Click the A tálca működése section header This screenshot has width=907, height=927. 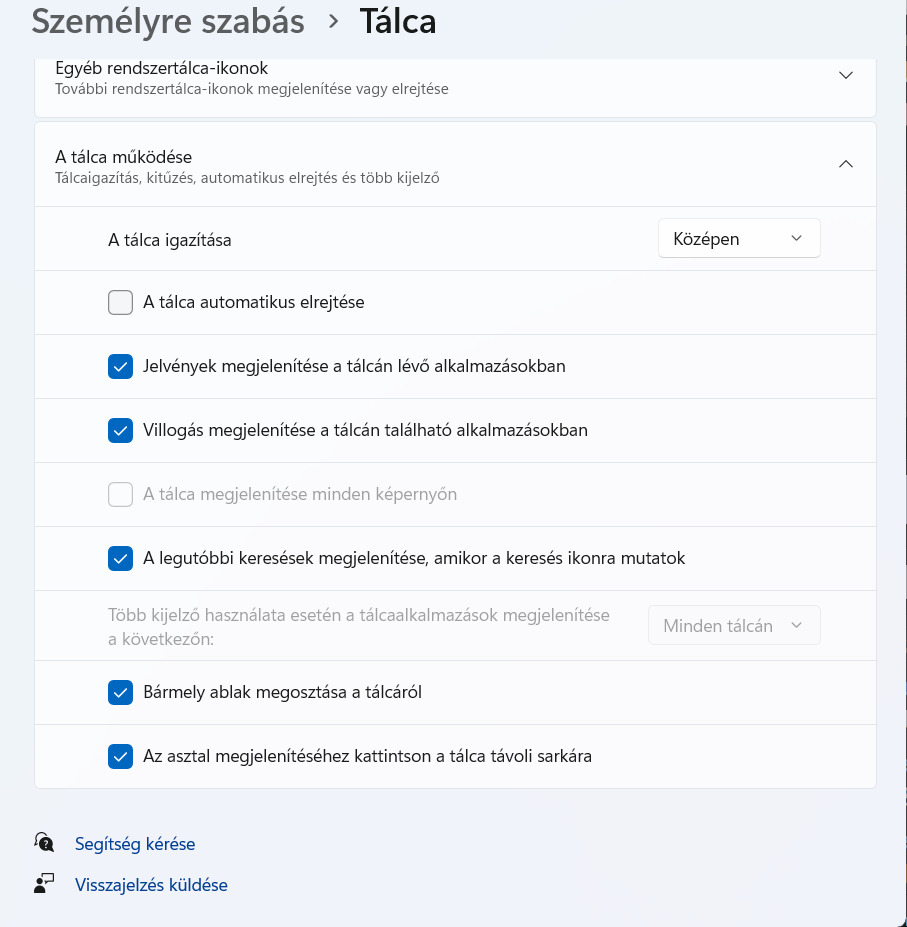pos(455,164)
